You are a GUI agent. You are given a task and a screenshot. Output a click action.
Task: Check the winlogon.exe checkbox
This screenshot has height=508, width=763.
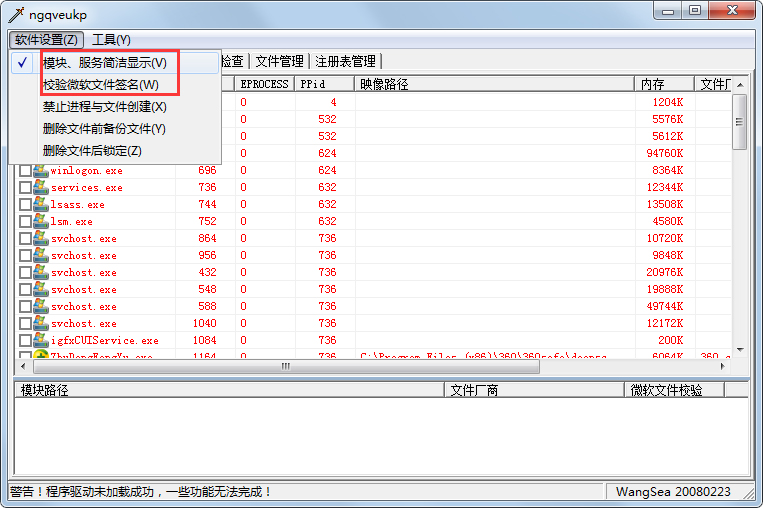point(25,171)
